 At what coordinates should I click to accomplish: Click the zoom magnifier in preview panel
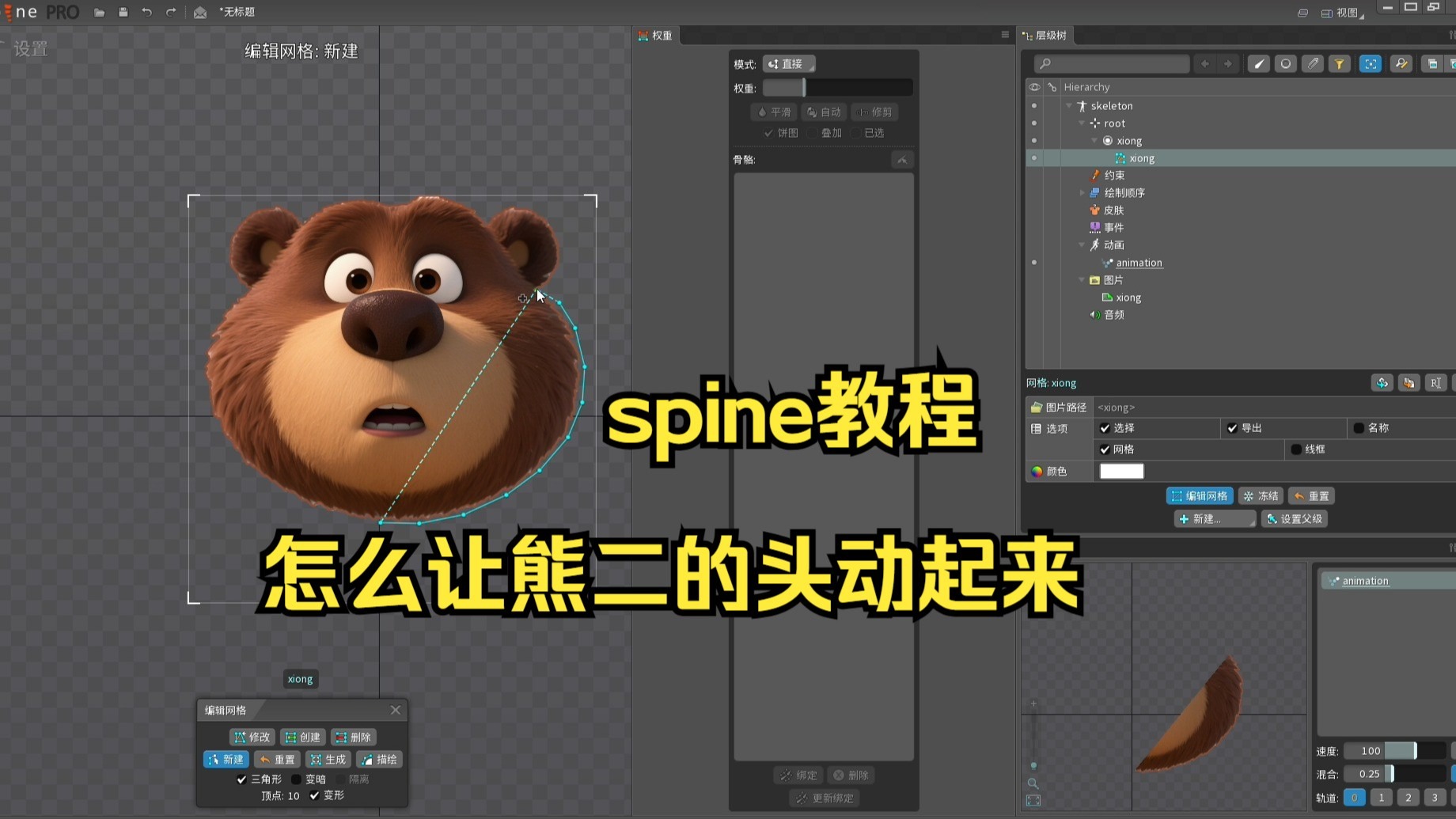[x=1033, y=783]
